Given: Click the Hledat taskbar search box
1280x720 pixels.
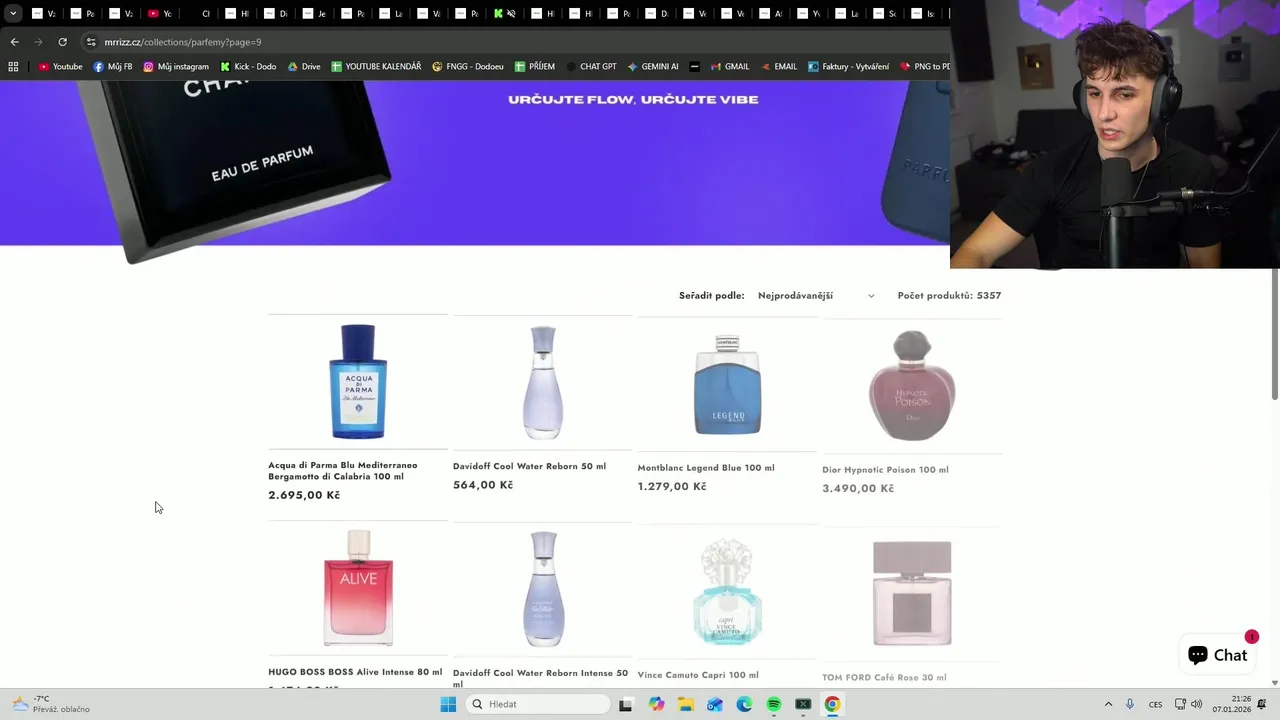Looking at the screenshot, I should [538, 704].
